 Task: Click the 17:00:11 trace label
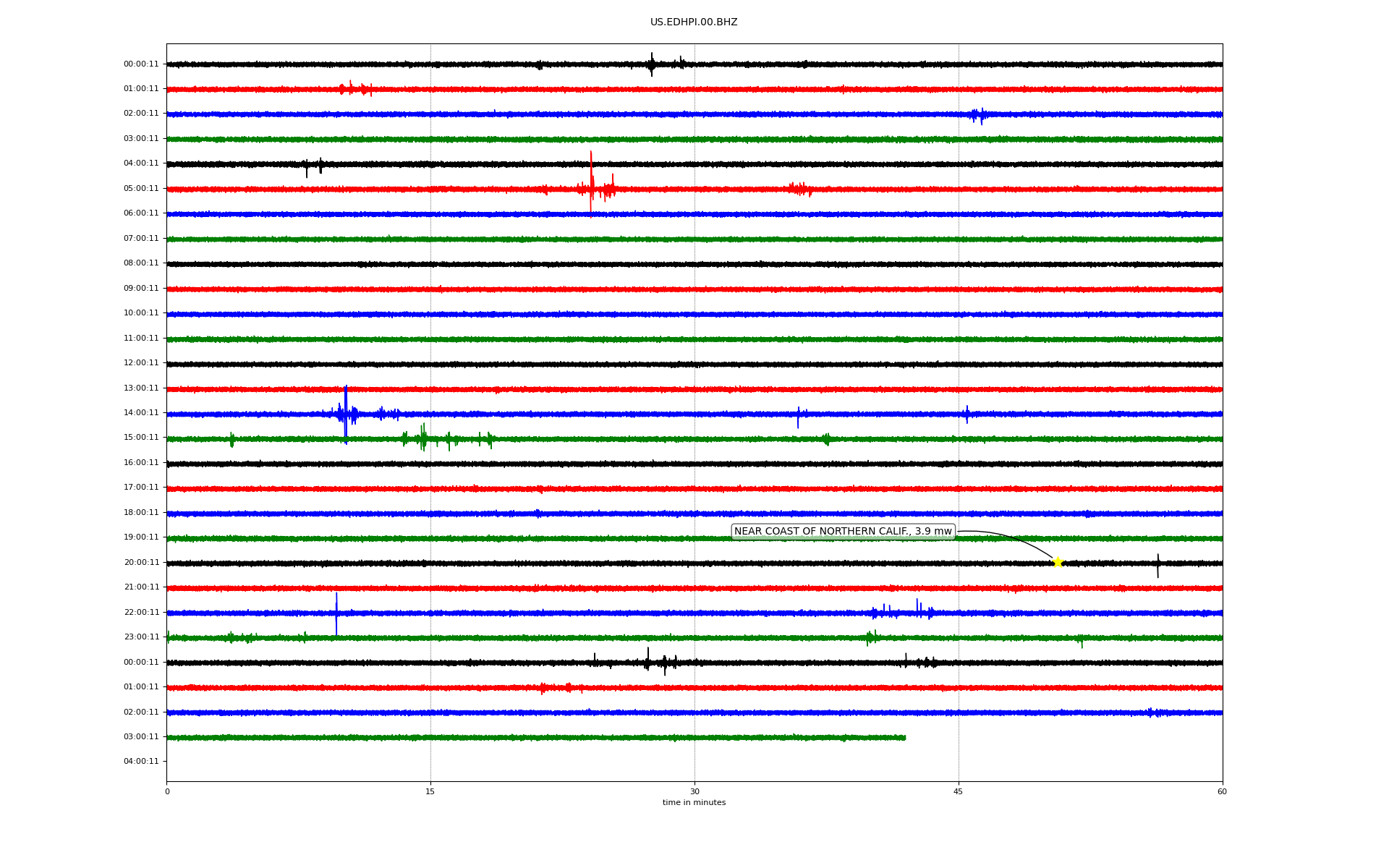click(x=141, y=488)
